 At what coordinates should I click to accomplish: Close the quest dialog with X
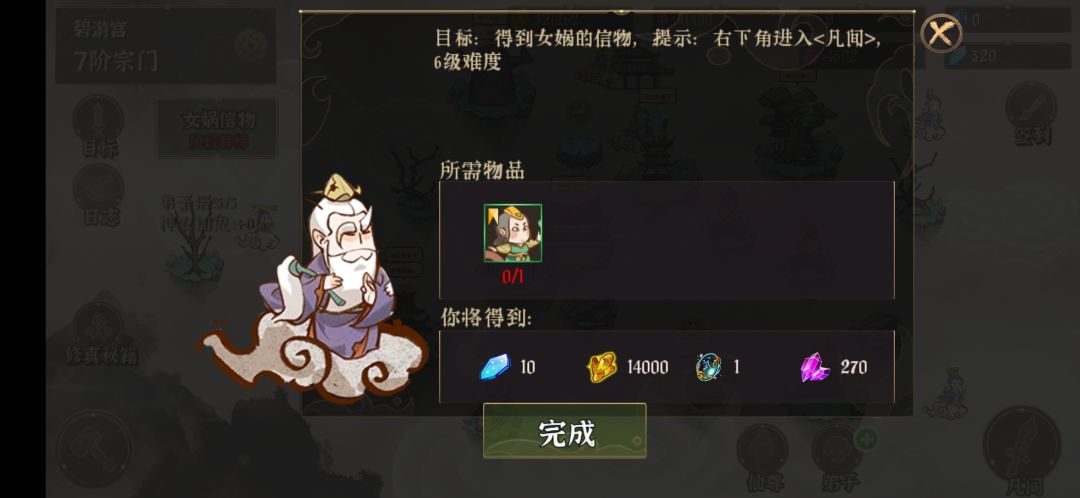click(x=941, y=33)
